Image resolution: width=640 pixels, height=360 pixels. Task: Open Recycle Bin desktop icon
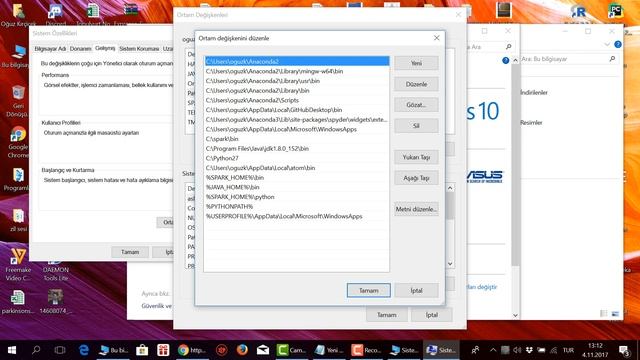[18, 101]
